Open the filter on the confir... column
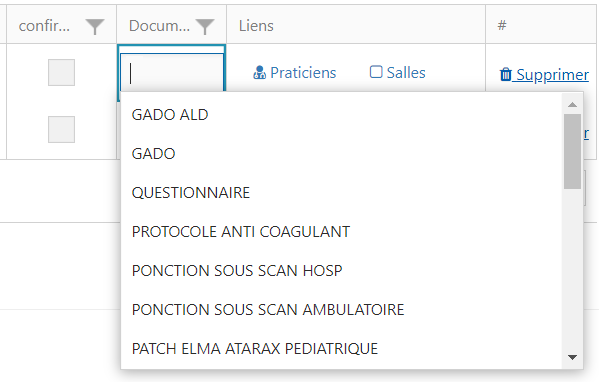This screenshot has width=599, height=382. [x=95, y=26]
